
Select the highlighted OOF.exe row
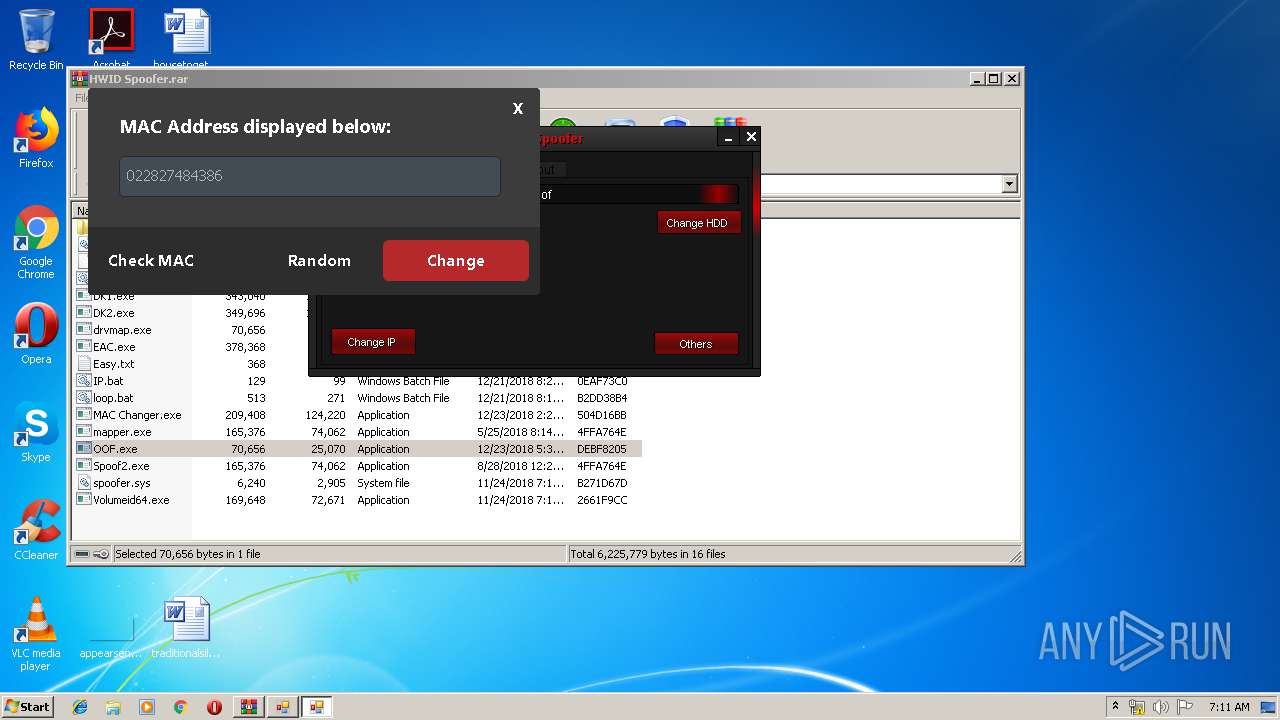(359, 449)
